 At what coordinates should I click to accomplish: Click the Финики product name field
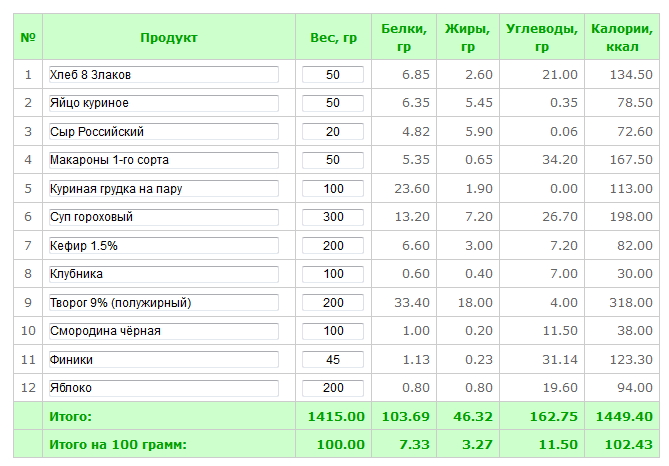(x=163, y=360)
